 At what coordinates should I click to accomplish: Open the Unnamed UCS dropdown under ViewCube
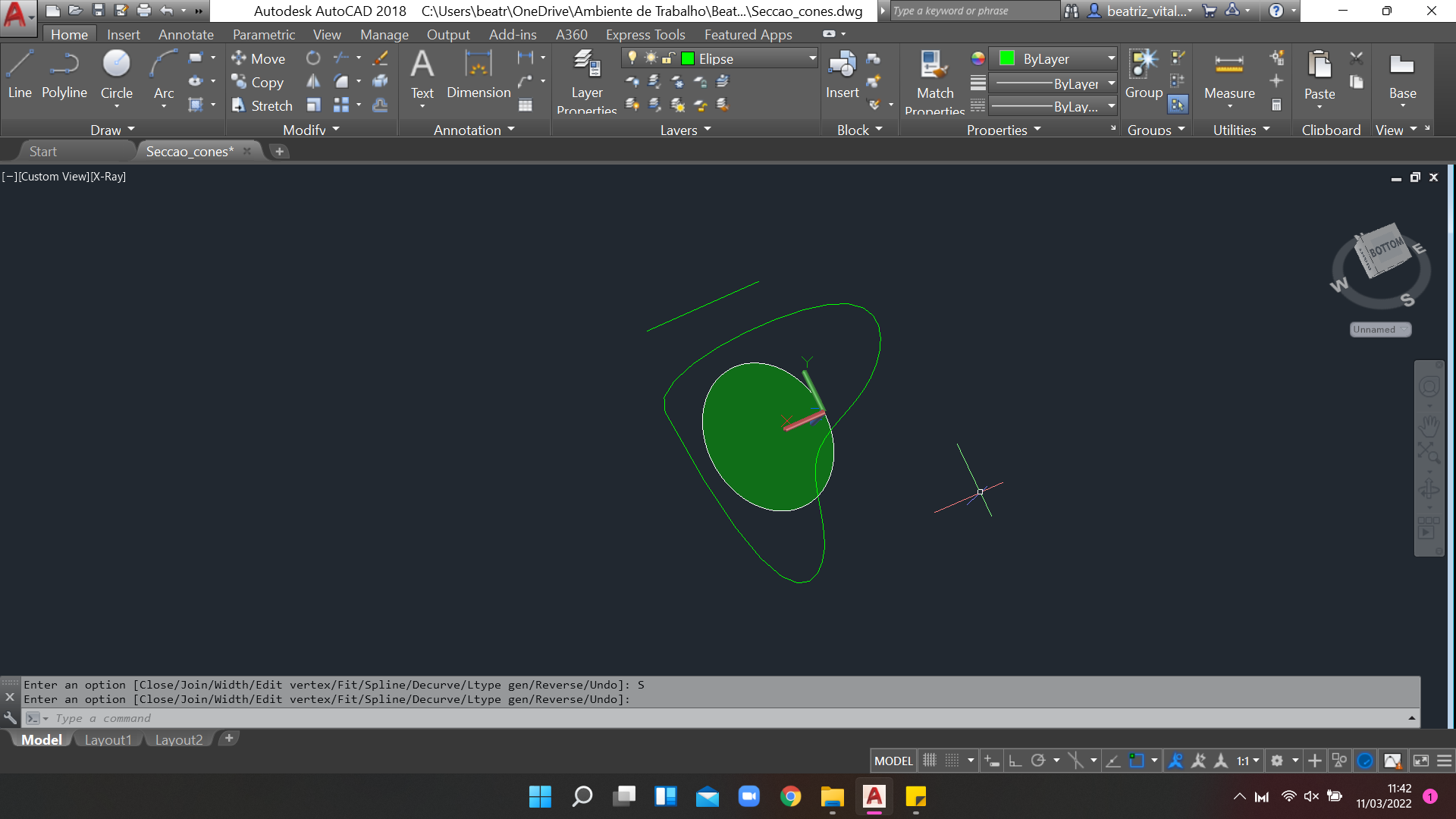point(1380,329)
